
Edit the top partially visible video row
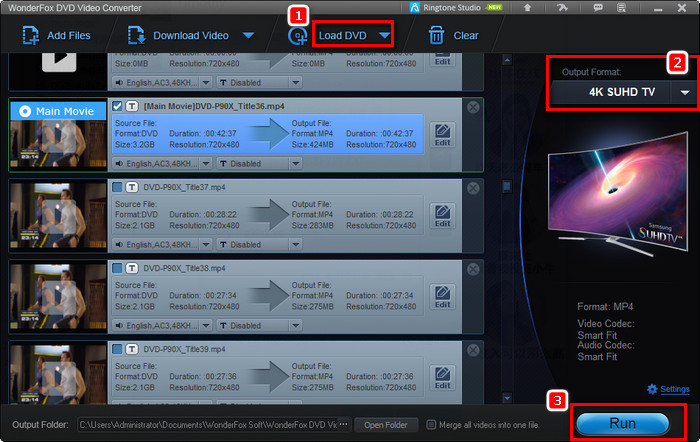442,59
